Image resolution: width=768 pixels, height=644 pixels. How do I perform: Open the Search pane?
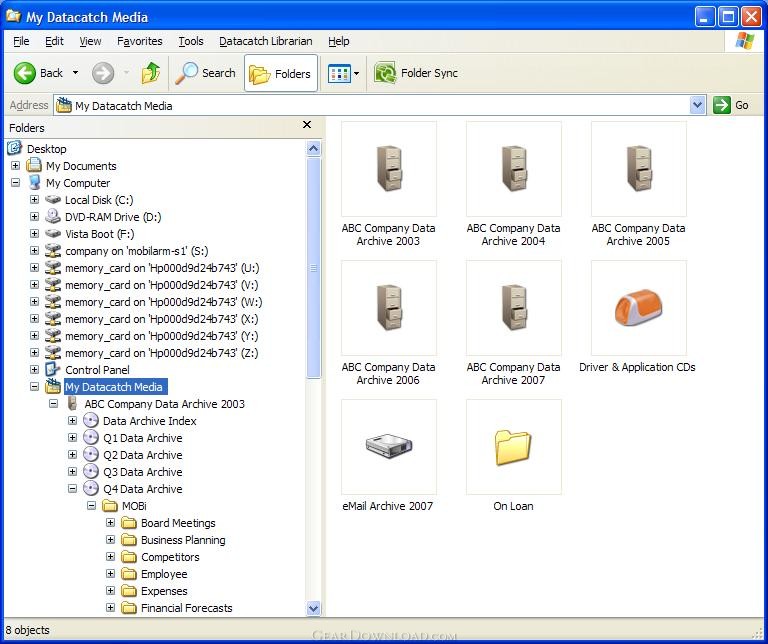click(x=205, y=73)
